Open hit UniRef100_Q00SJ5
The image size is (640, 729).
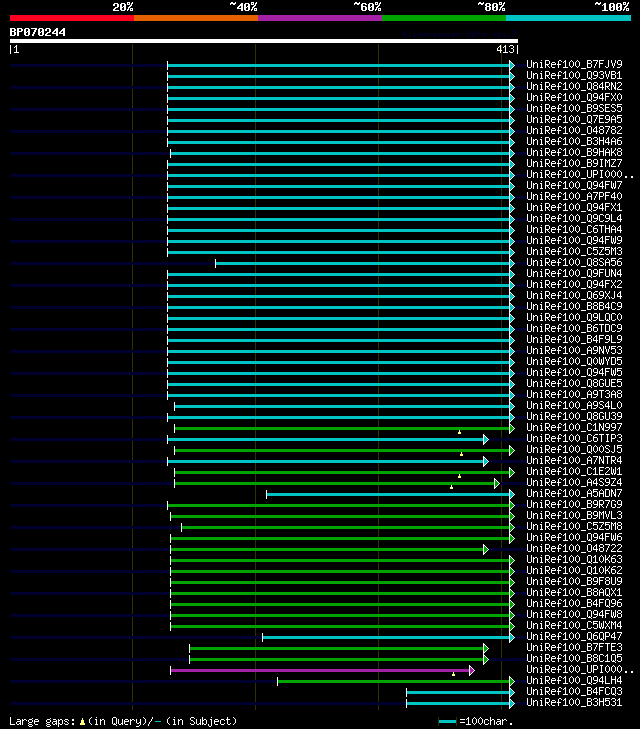pos(574,450)
